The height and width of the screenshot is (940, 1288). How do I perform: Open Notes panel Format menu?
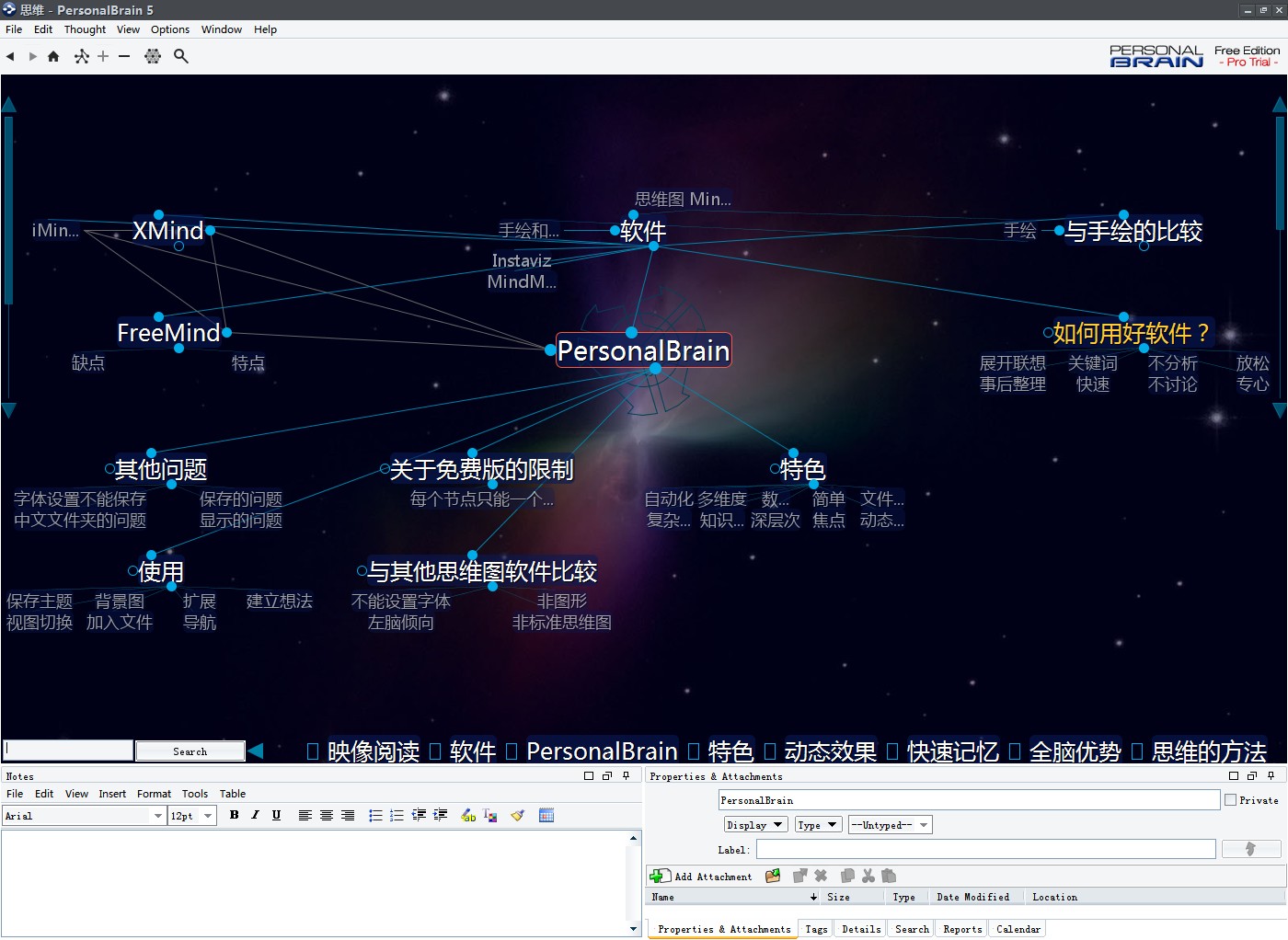(x=154, y=794)
